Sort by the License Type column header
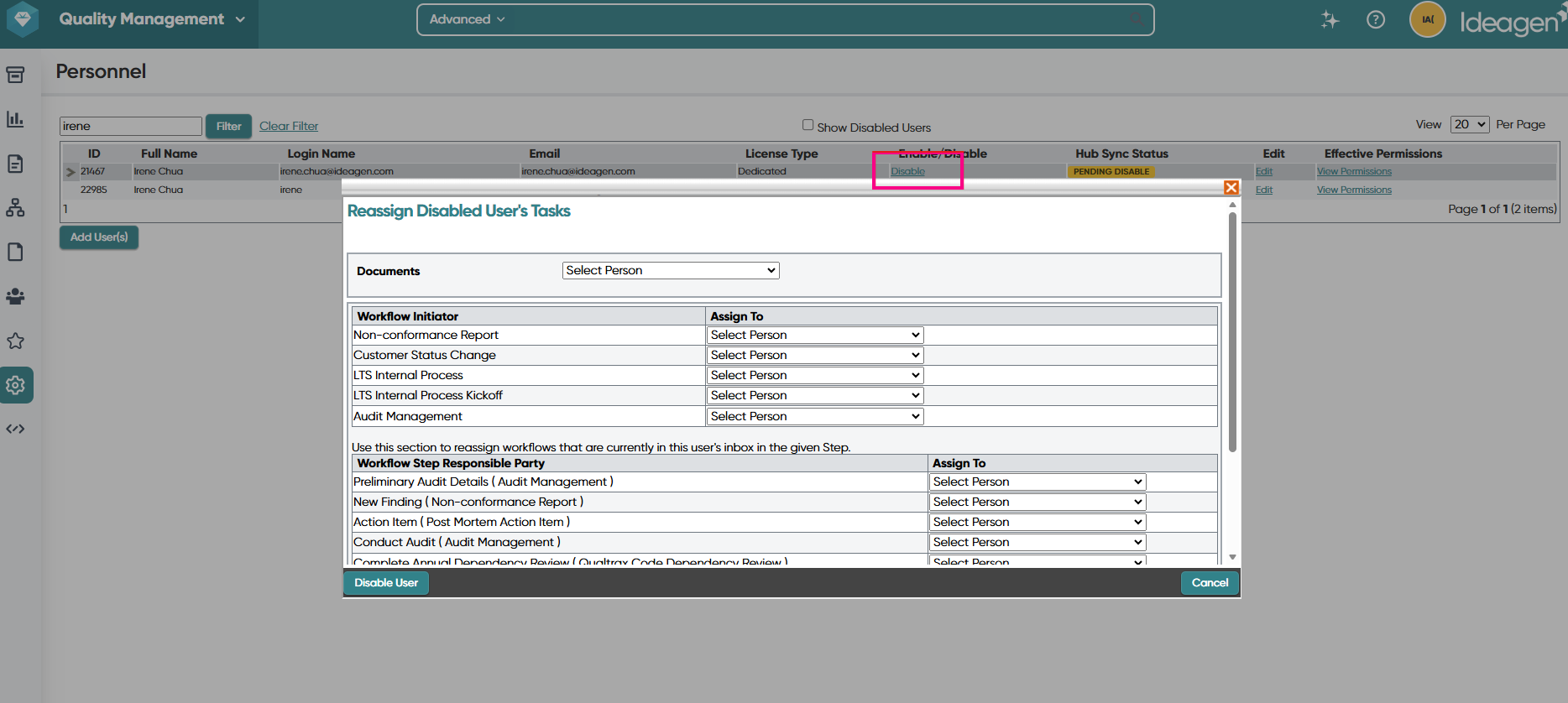The width and height of the screenshot is (1568, 703). 781,154
